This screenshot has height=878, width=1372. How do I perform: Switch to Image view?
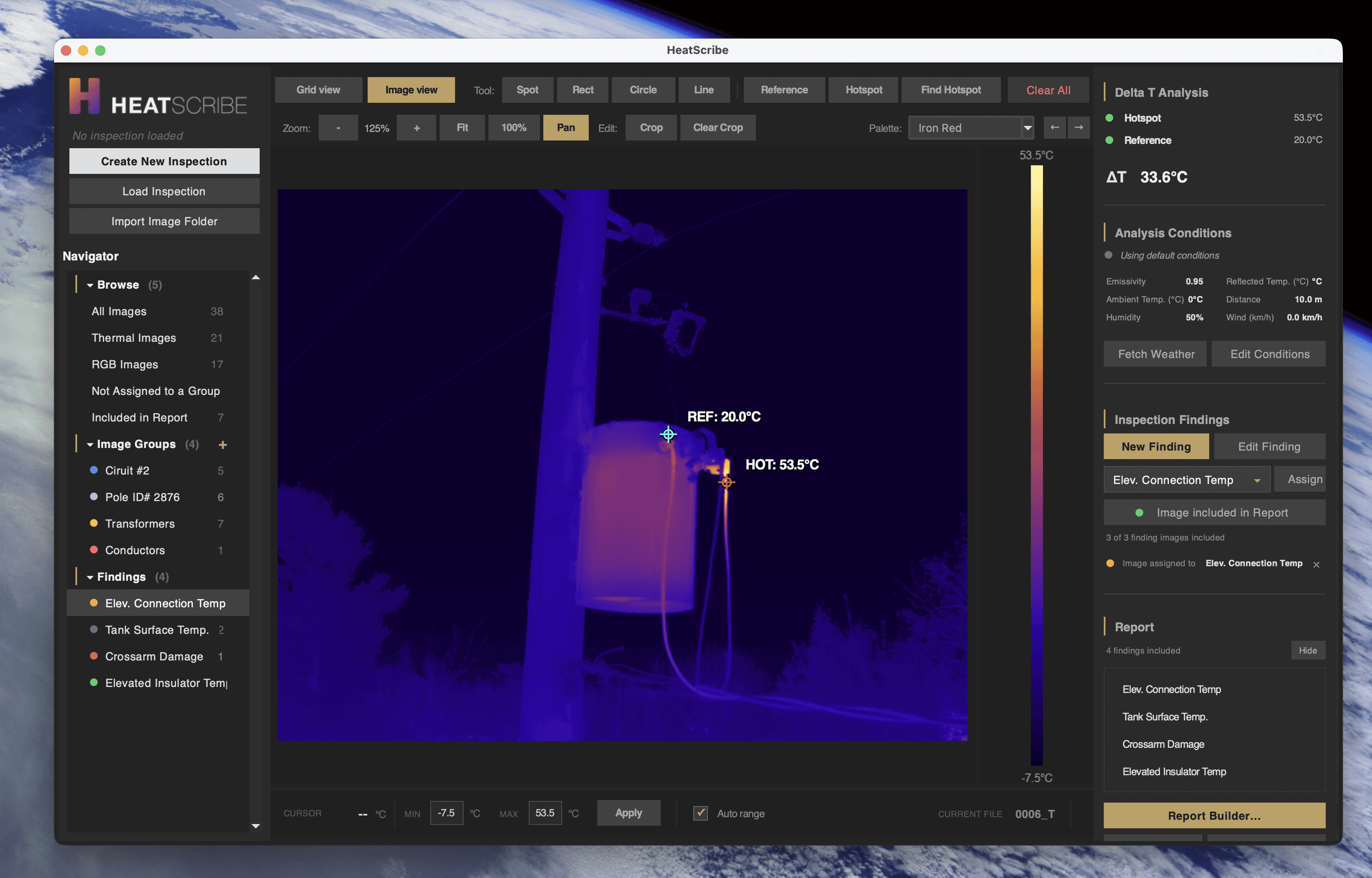[411, 90]
